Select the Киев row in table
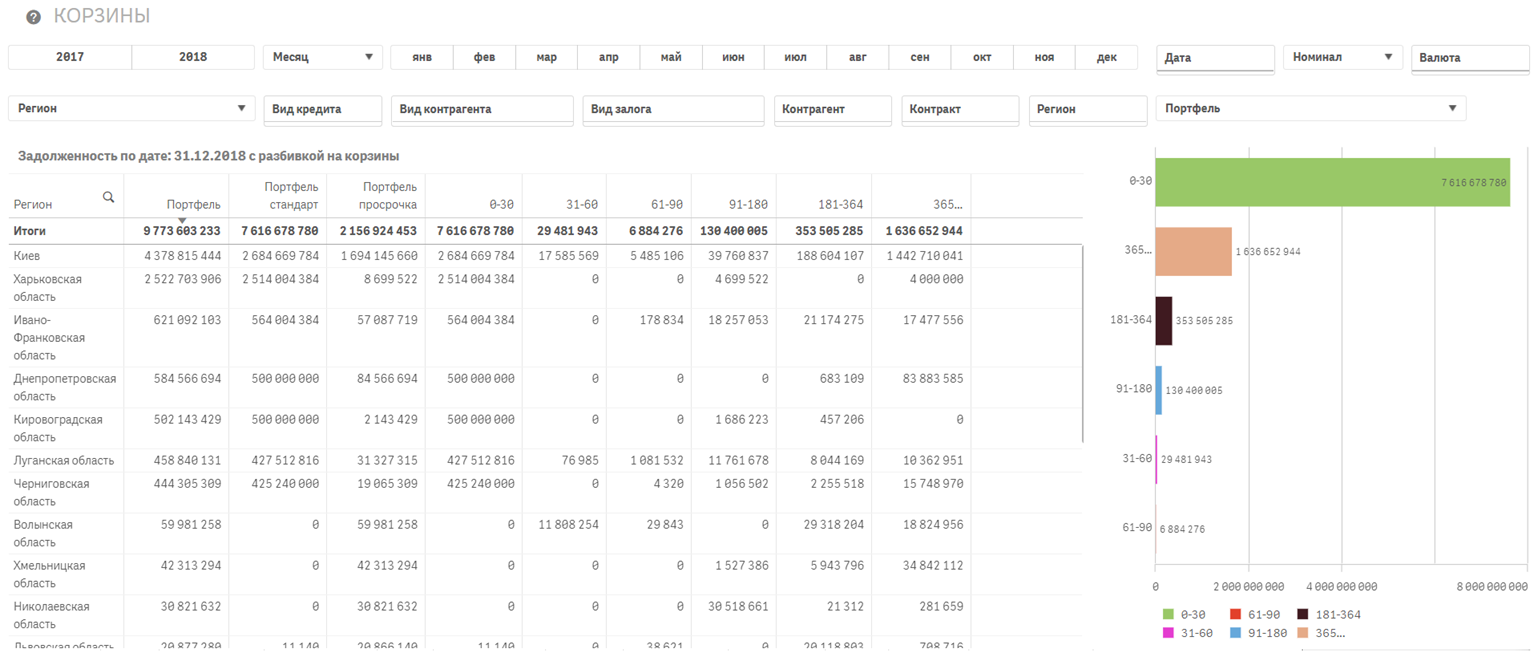Image resolution: width=1536 pixels, height=654 pixels. coord(27,256)
